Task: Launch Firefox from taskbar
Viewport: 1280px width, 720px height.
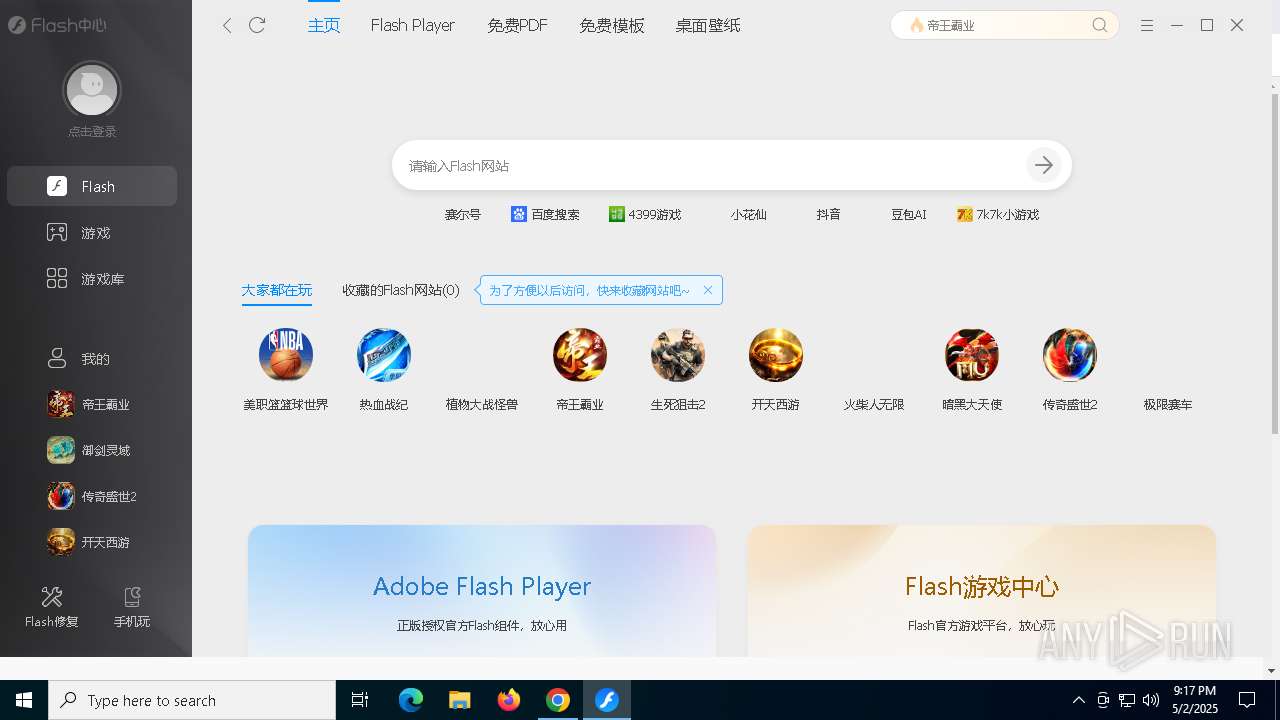Action: 509,700
